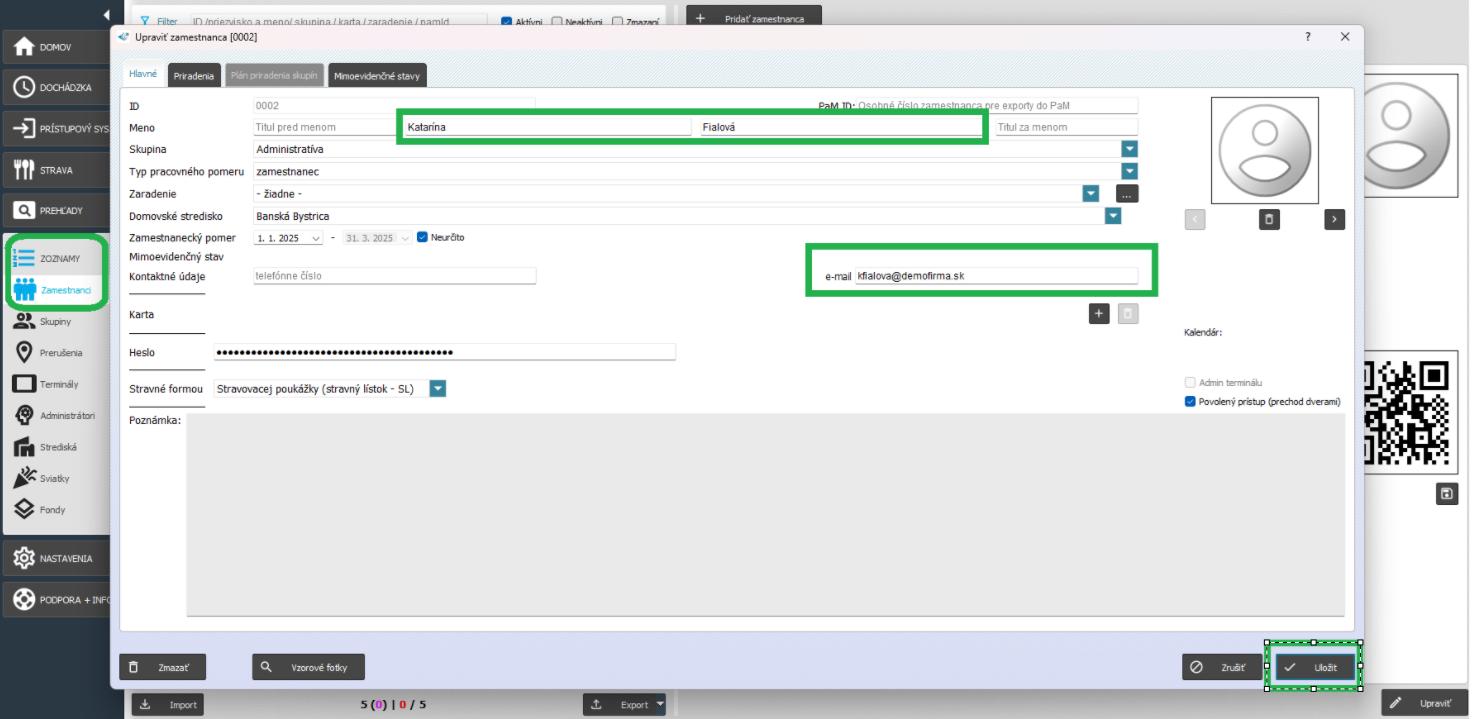Toggle the Neaktívni filter checkbox

[558, 21]
